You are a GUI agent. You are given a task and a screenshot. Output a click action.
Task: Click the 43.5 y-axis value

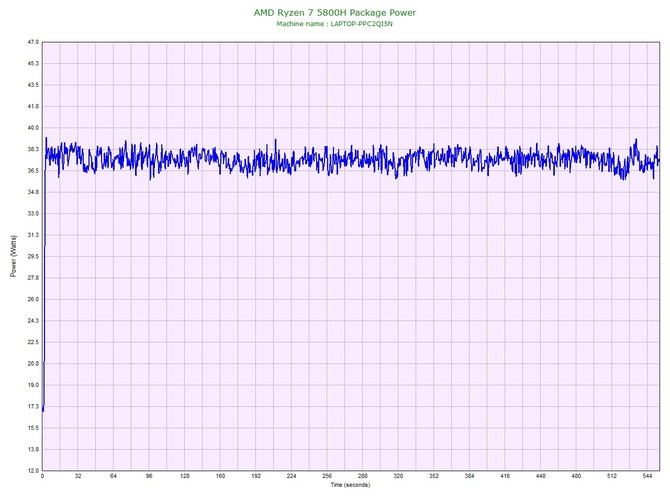(x=33, y=85)
